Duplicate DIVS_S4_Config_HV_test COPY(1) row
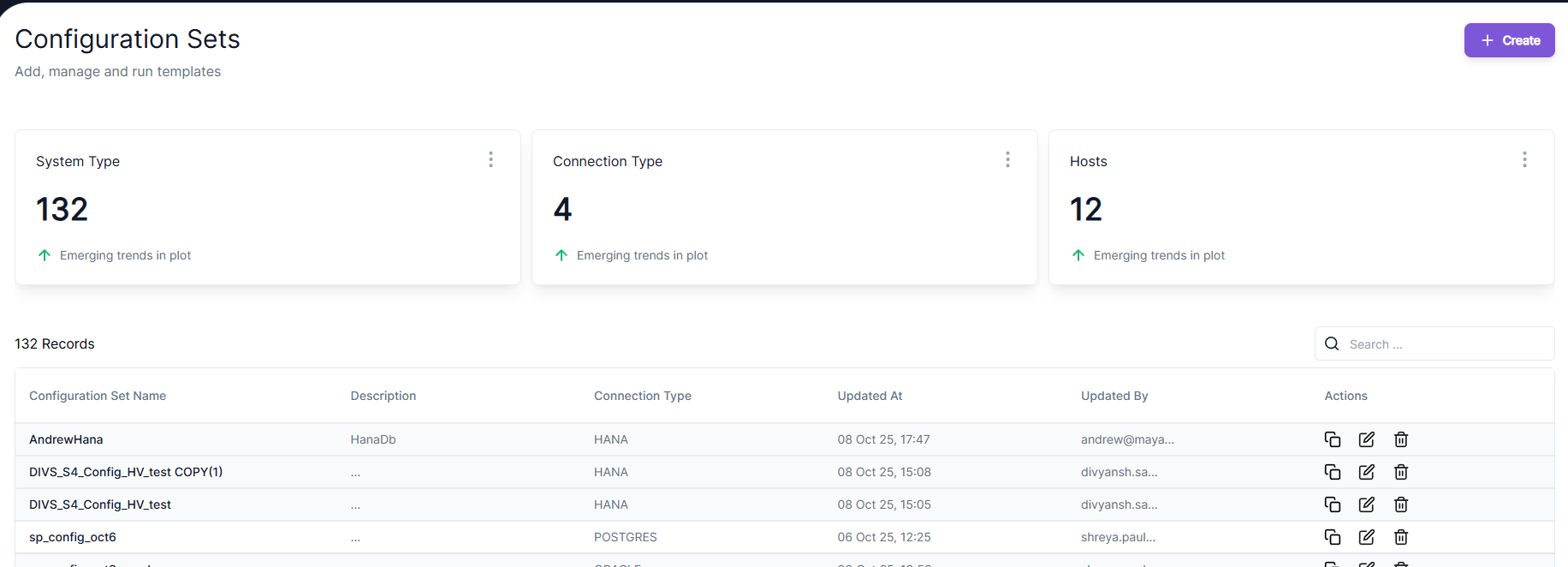Viewport: 1568px width, 567px height. (1332, 472)
